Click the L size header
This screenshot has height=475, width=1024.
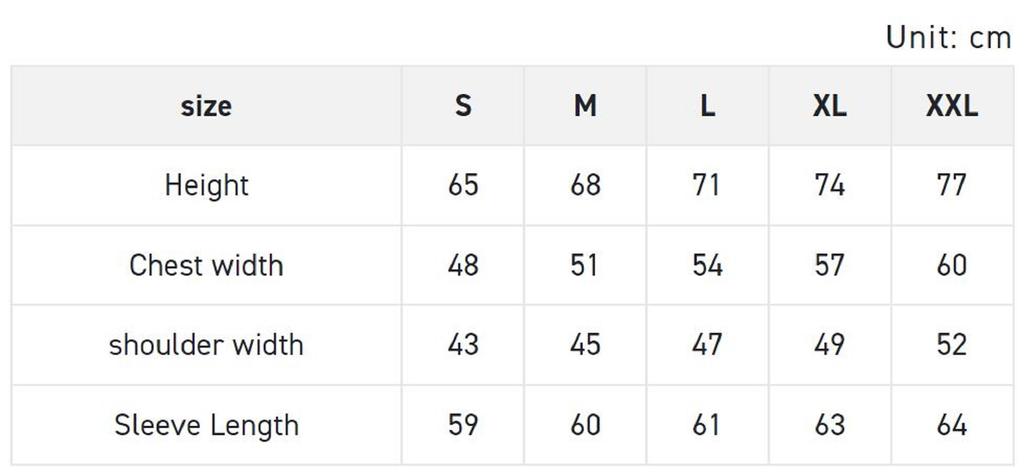(707, 106)
